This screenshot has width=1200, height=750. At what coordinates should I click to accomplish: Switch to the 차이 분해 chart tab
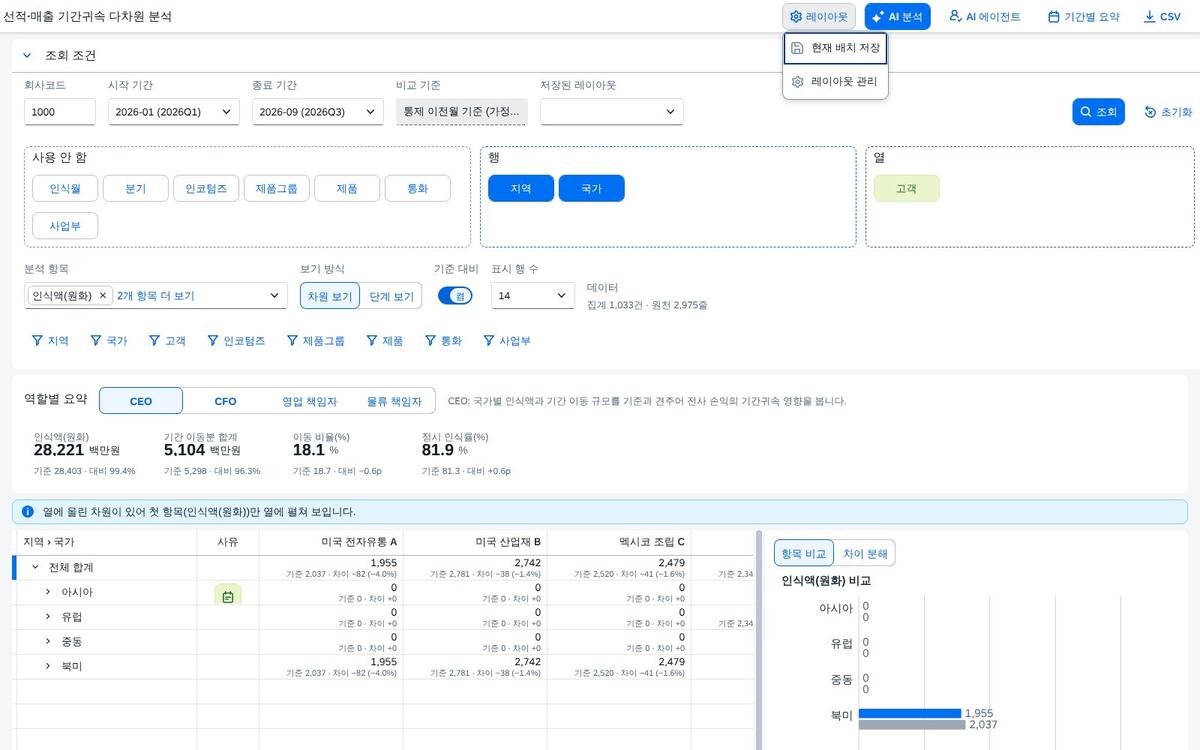865,553
